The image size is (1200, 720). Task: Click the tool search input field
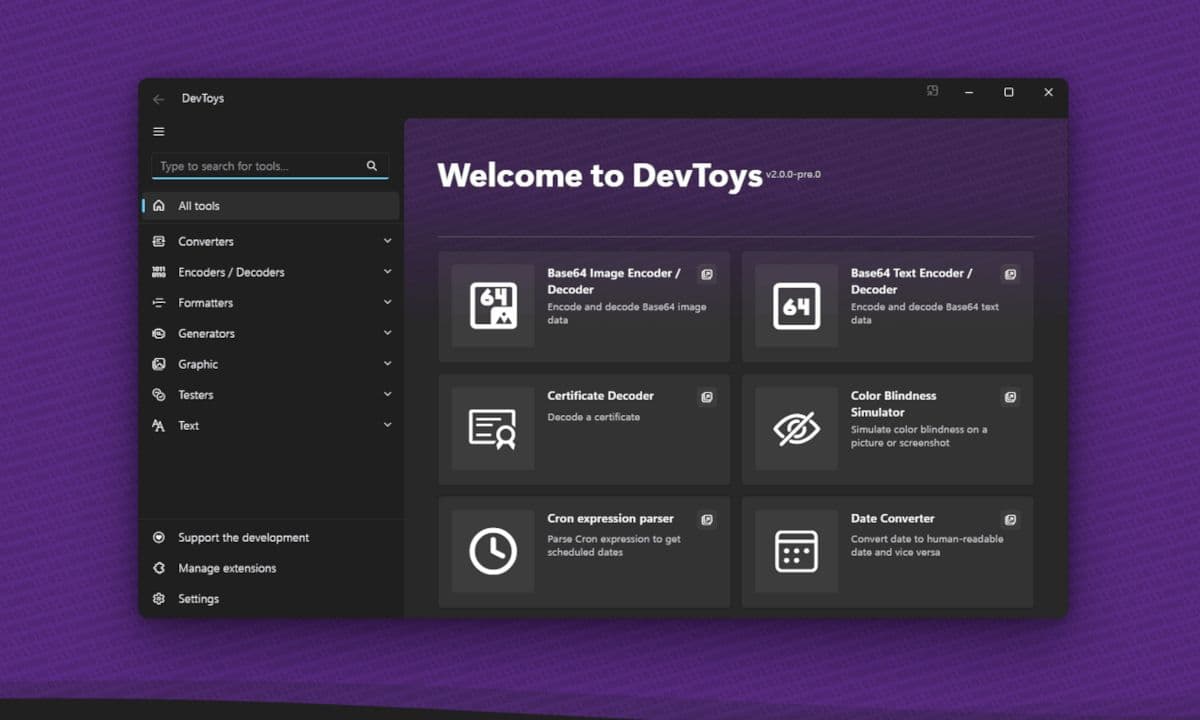point(258,166)
